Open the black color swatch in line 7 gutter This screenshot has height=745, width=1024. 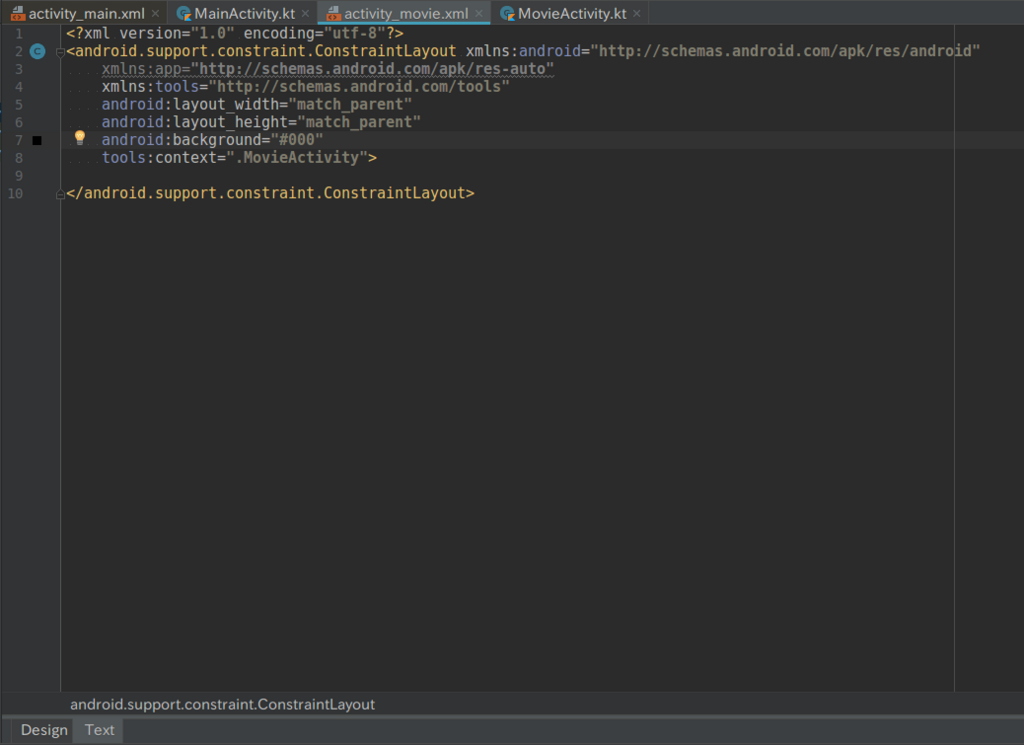37,140
